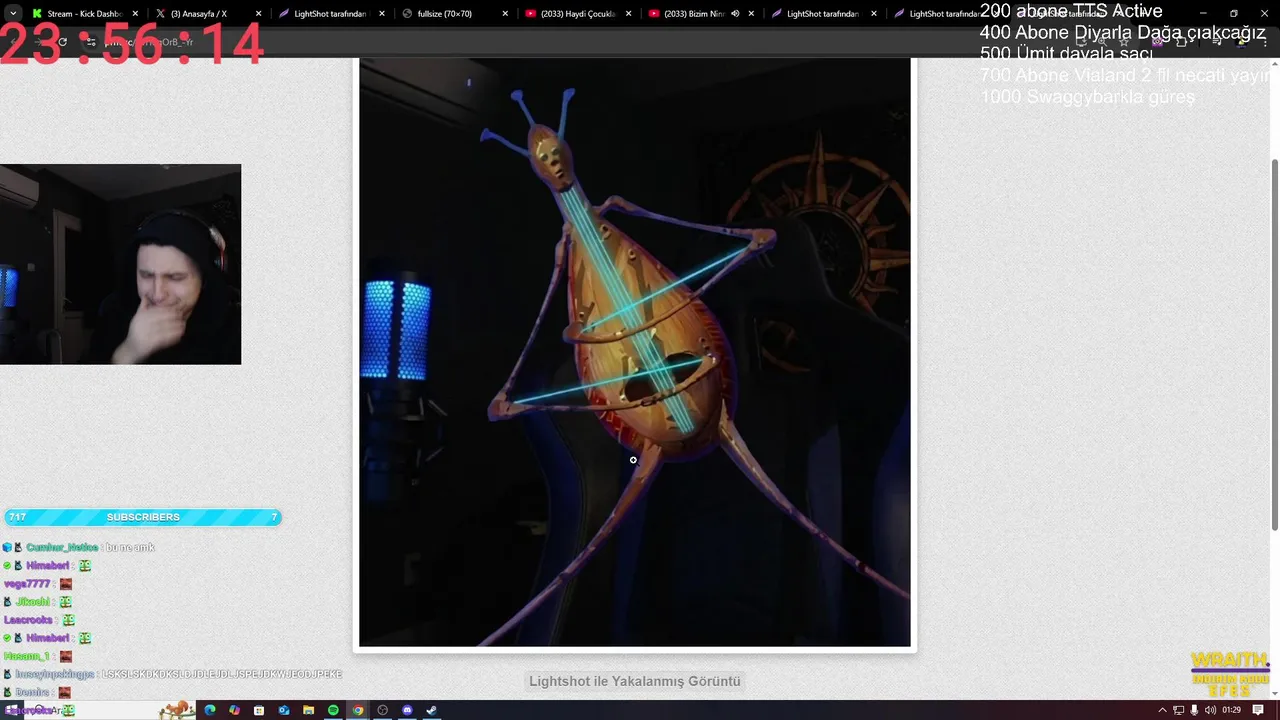This screenshot has width=1280, height=720.
Task: Switch to Google Chrome in the taskbar
Action: pos(358,710)
